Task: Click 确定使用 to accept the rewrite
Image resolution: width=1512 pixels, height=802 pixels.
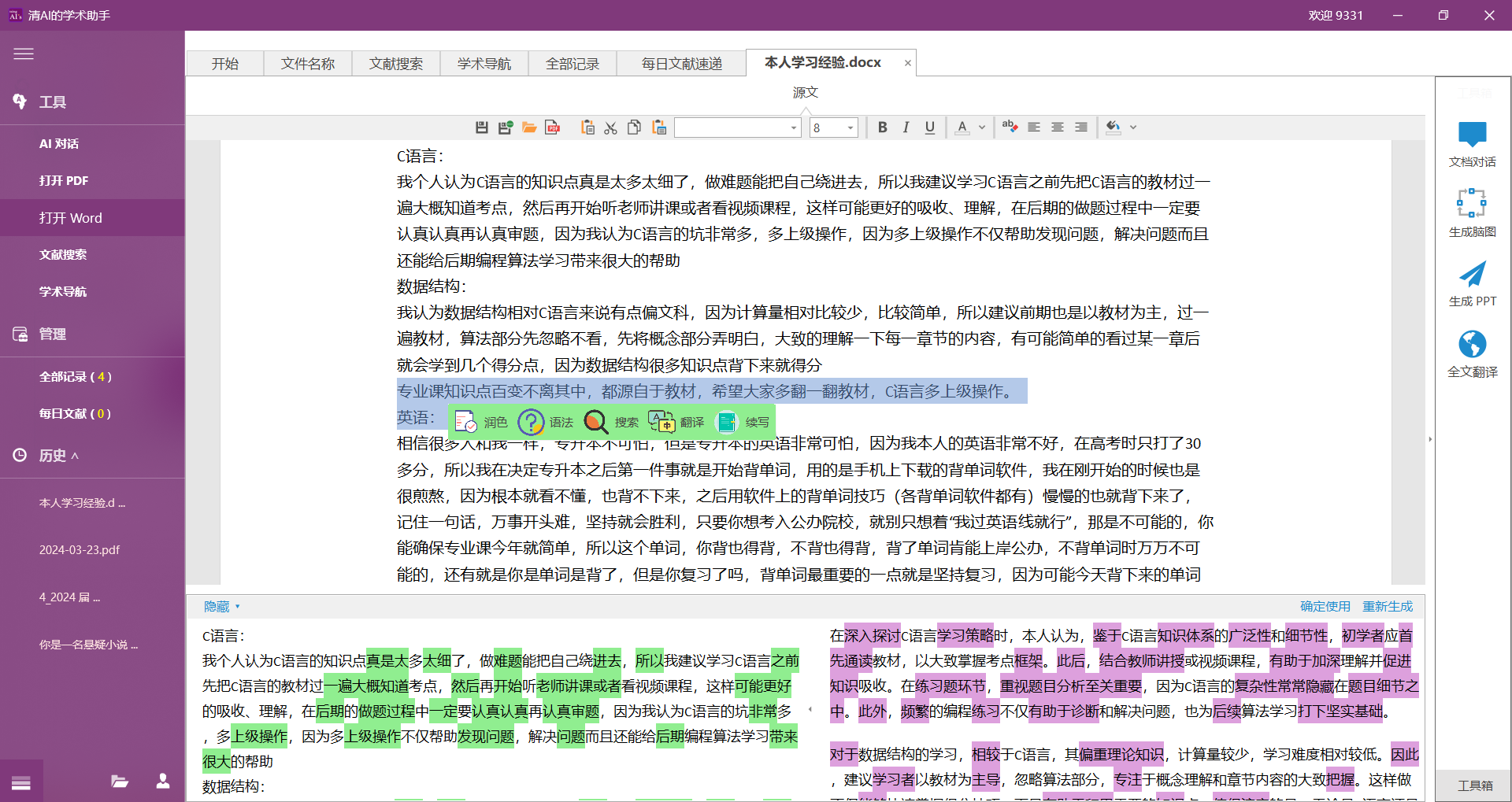Action: pos(1325,607)
